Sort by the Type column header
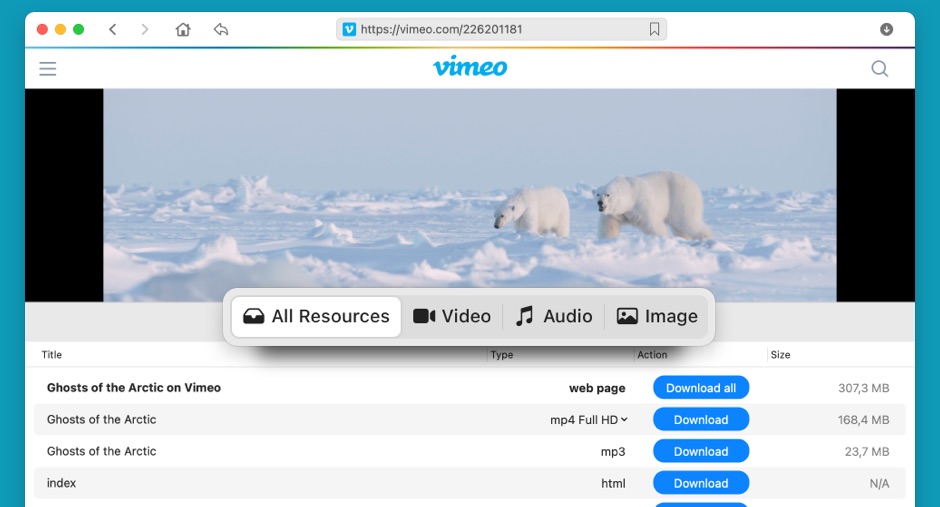 502,355
